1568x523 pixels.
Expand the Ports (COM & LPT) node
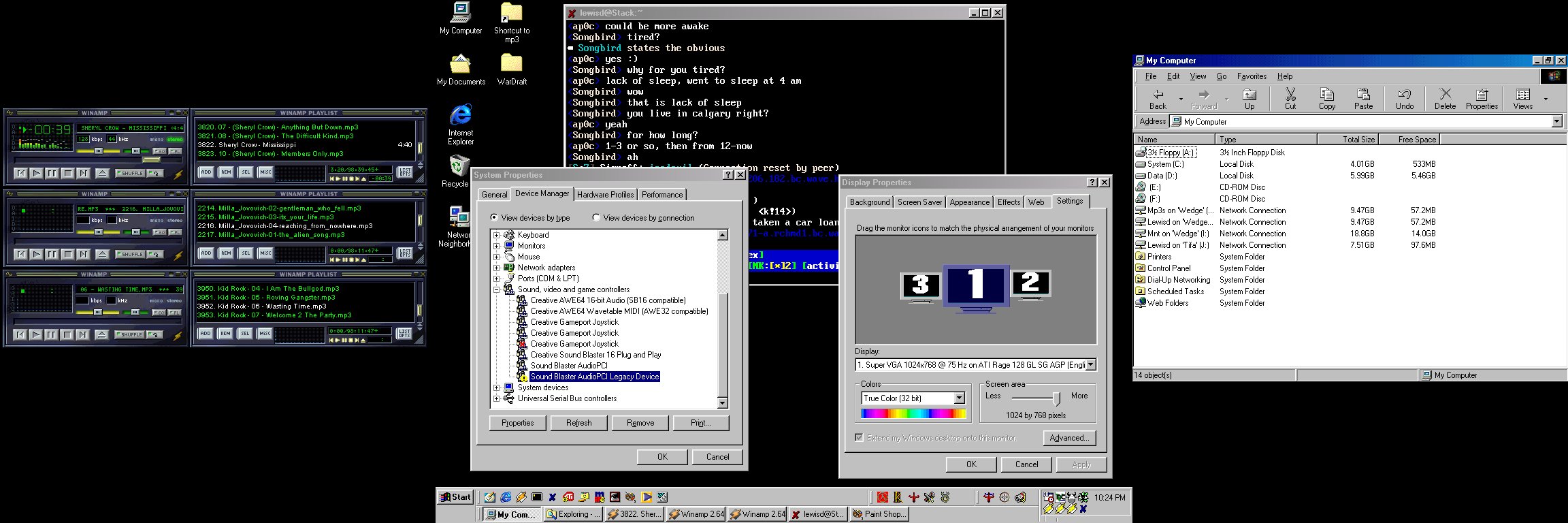click(496, 279)
